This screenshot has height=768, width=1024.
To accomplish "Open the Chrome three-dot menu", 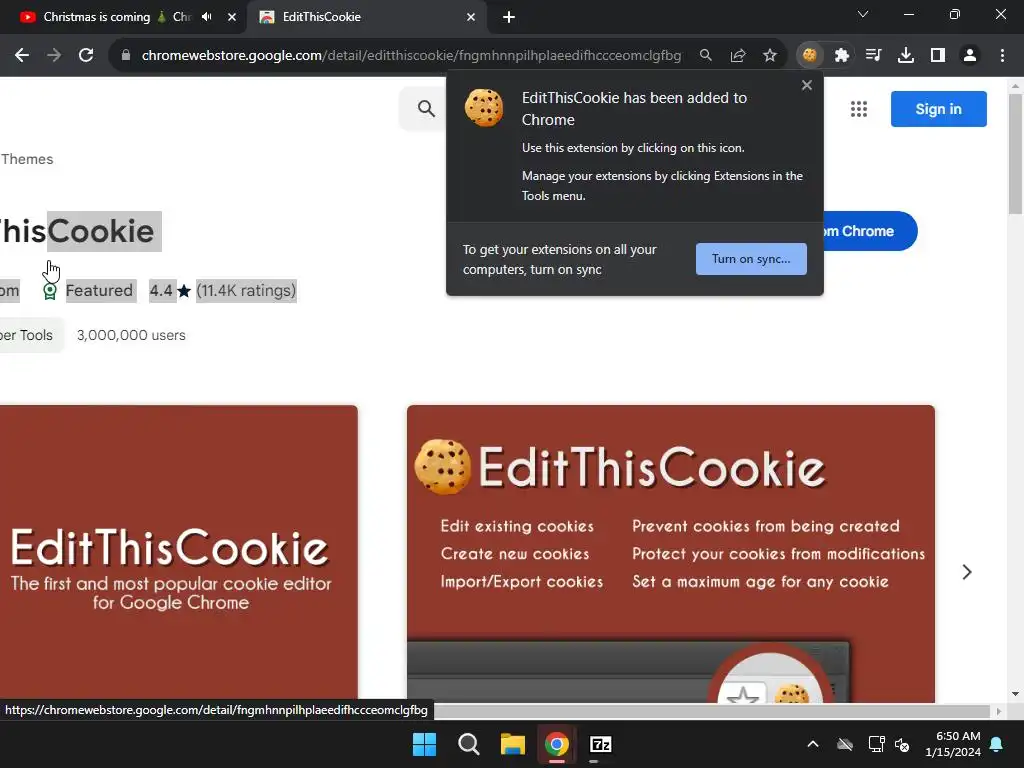I will click(x=1002, y=56).
